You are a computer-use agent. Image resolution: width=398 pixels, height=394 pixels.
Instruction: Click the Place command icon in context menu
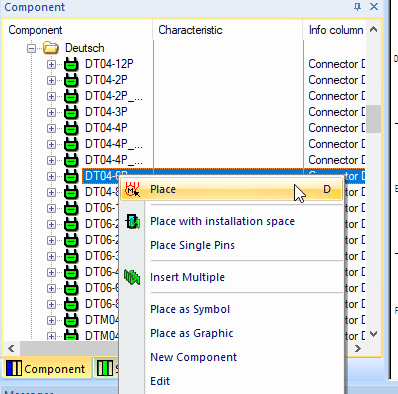(132, 189)
